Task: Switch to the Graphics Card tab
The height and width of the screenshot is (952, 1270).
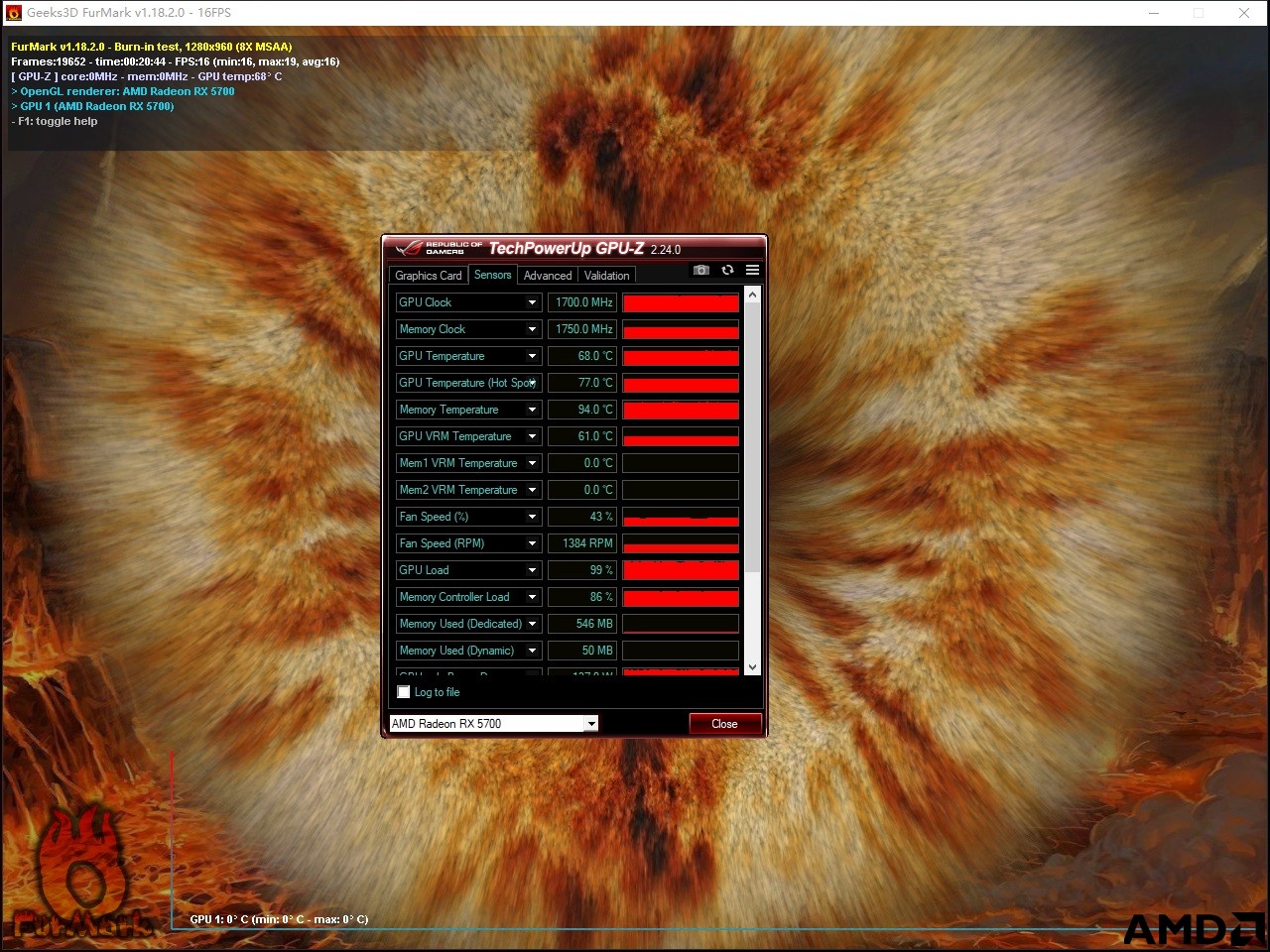Action: 429,276
